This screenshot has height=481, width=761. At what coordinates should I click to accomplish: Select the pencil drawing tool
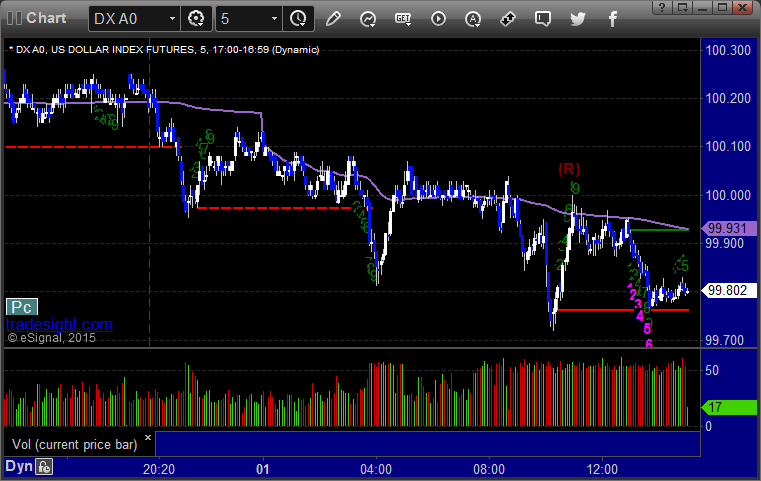click(333, 19)
